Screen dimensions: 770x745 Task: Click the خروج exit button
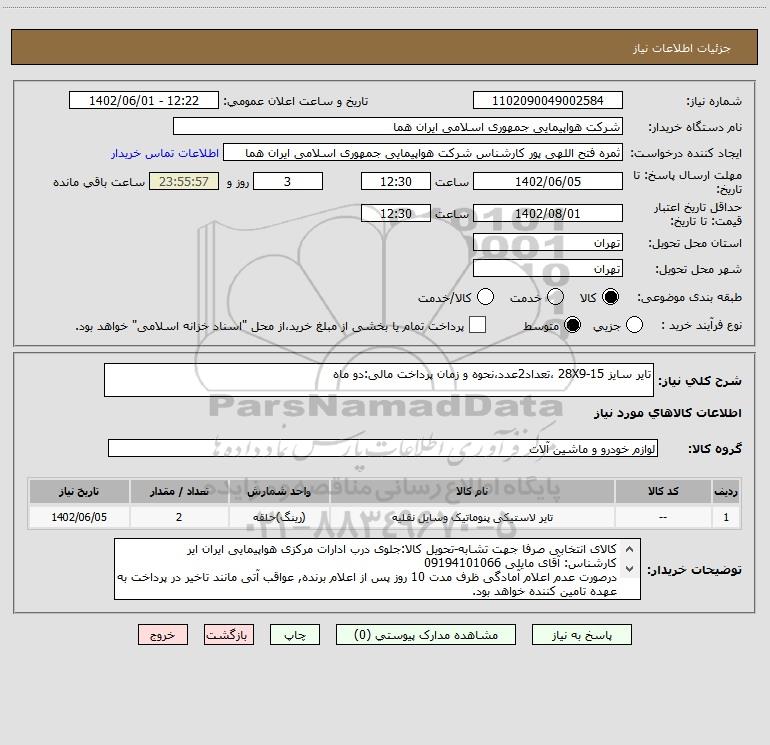163,635
